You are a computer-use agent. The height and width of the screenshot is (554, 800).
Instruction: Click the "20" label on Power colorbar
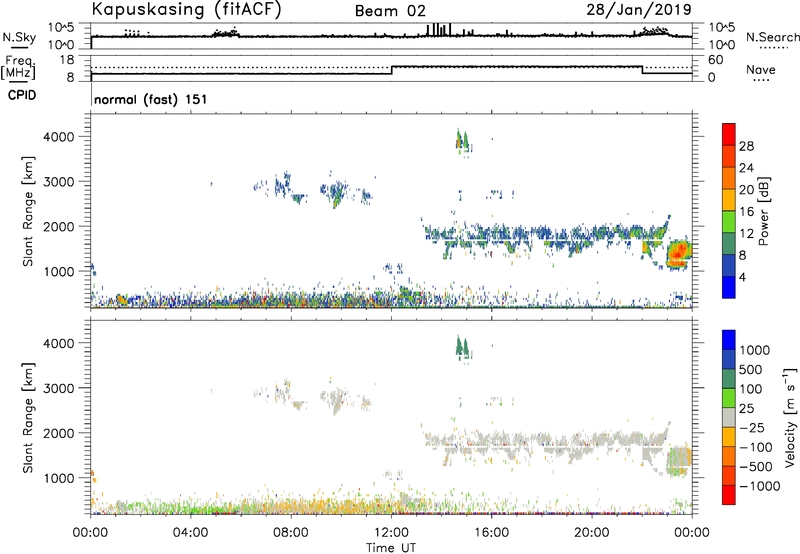click(x=746, y=190)
